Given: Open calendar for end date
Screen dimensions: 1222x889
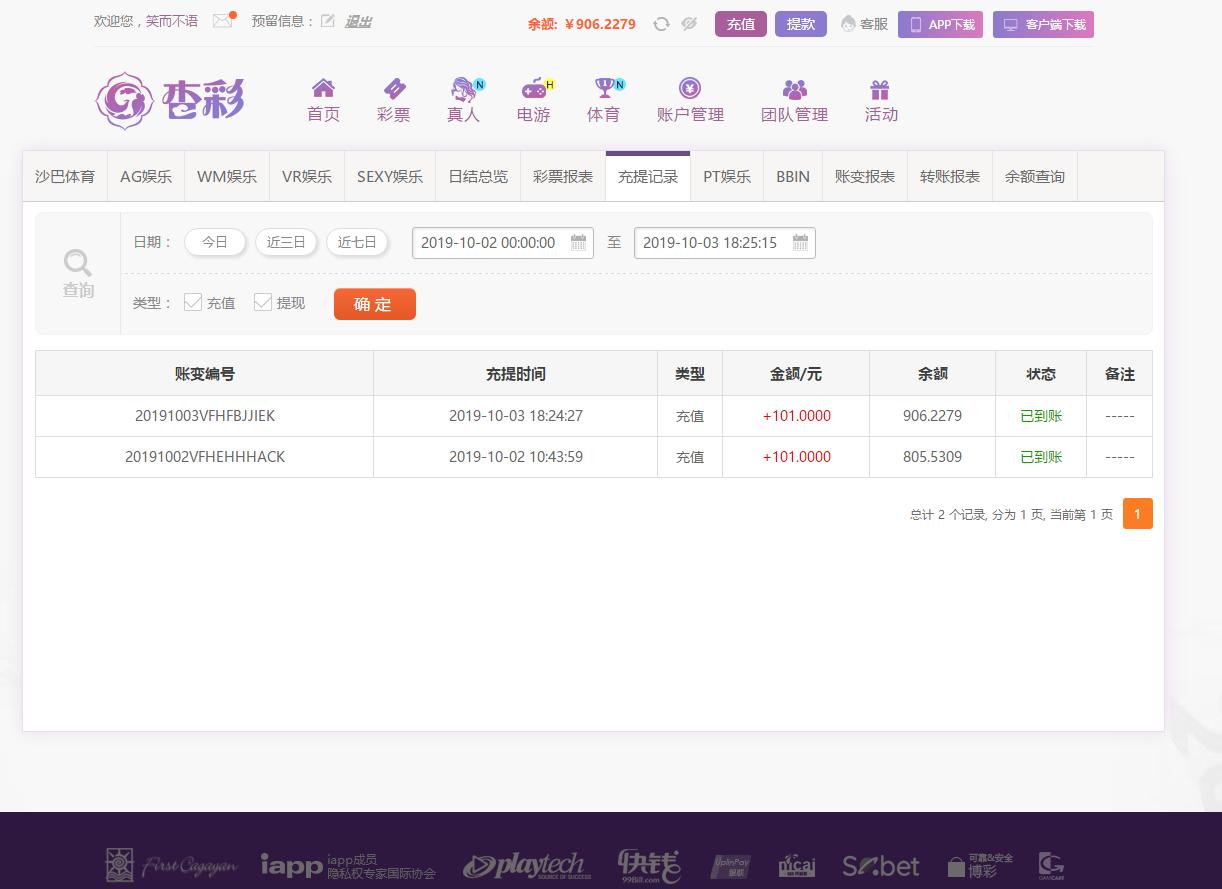Looking at the screenshot, I should [800, 242].
